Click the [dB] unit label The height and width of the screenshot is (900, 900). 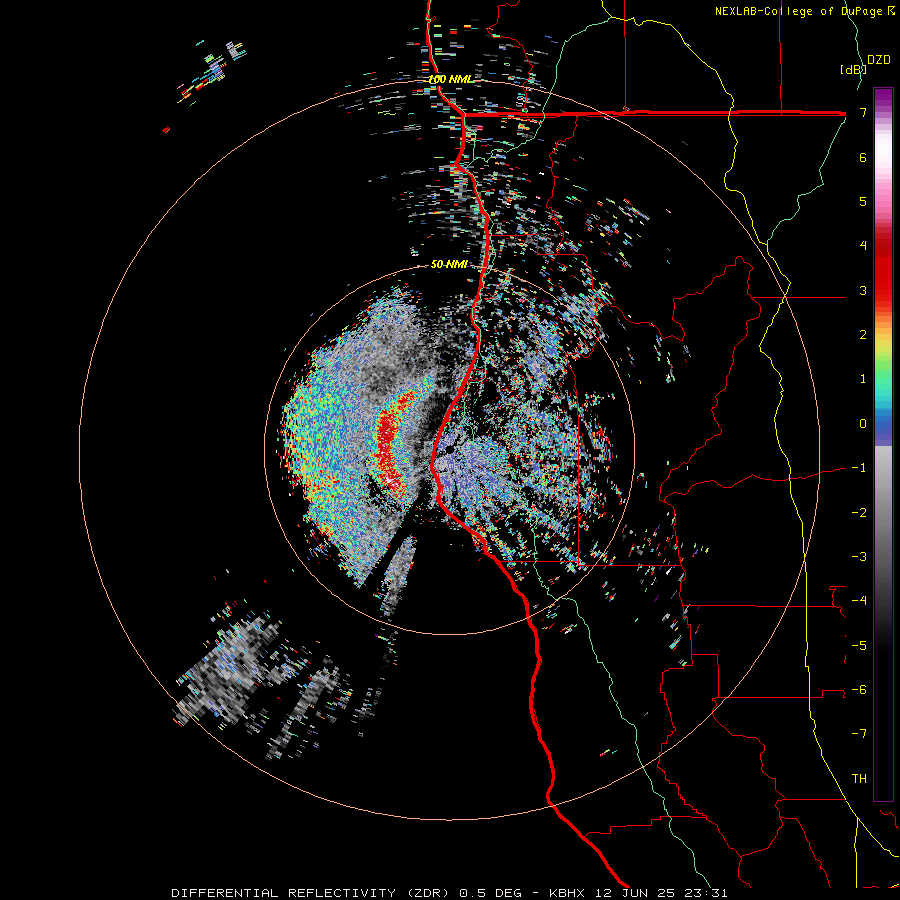(853, 69)
